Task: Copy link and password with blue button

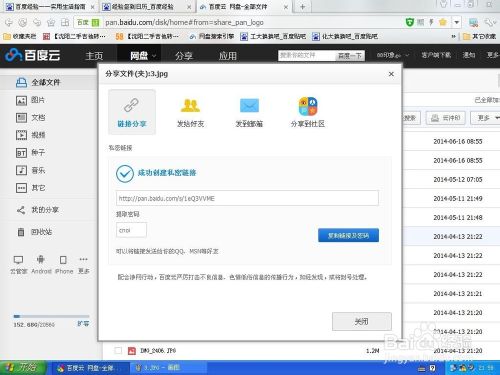Action: [348, 235]
